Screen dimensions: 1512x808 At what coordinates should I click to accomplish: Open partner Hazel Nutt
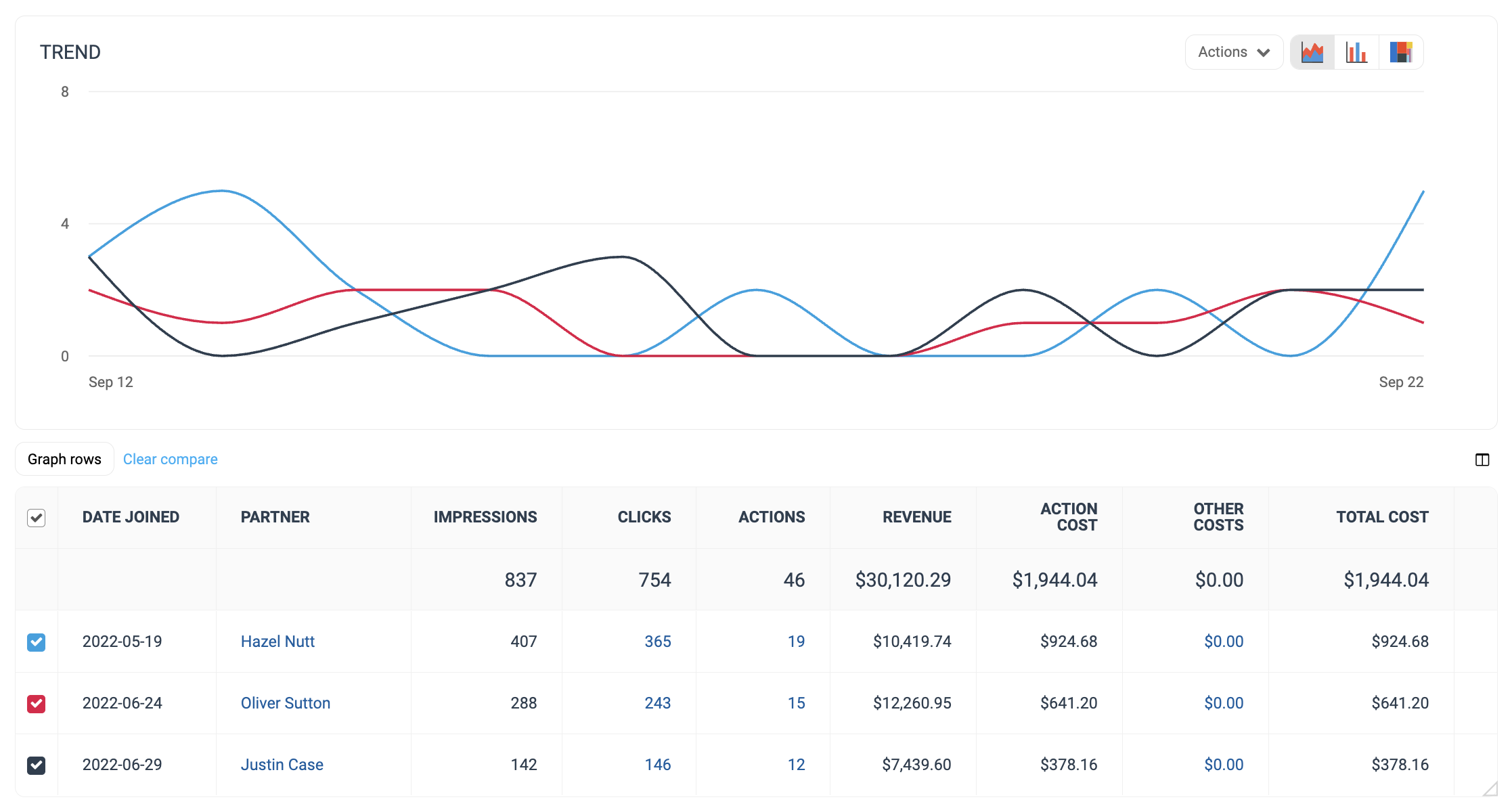point(277,642)
